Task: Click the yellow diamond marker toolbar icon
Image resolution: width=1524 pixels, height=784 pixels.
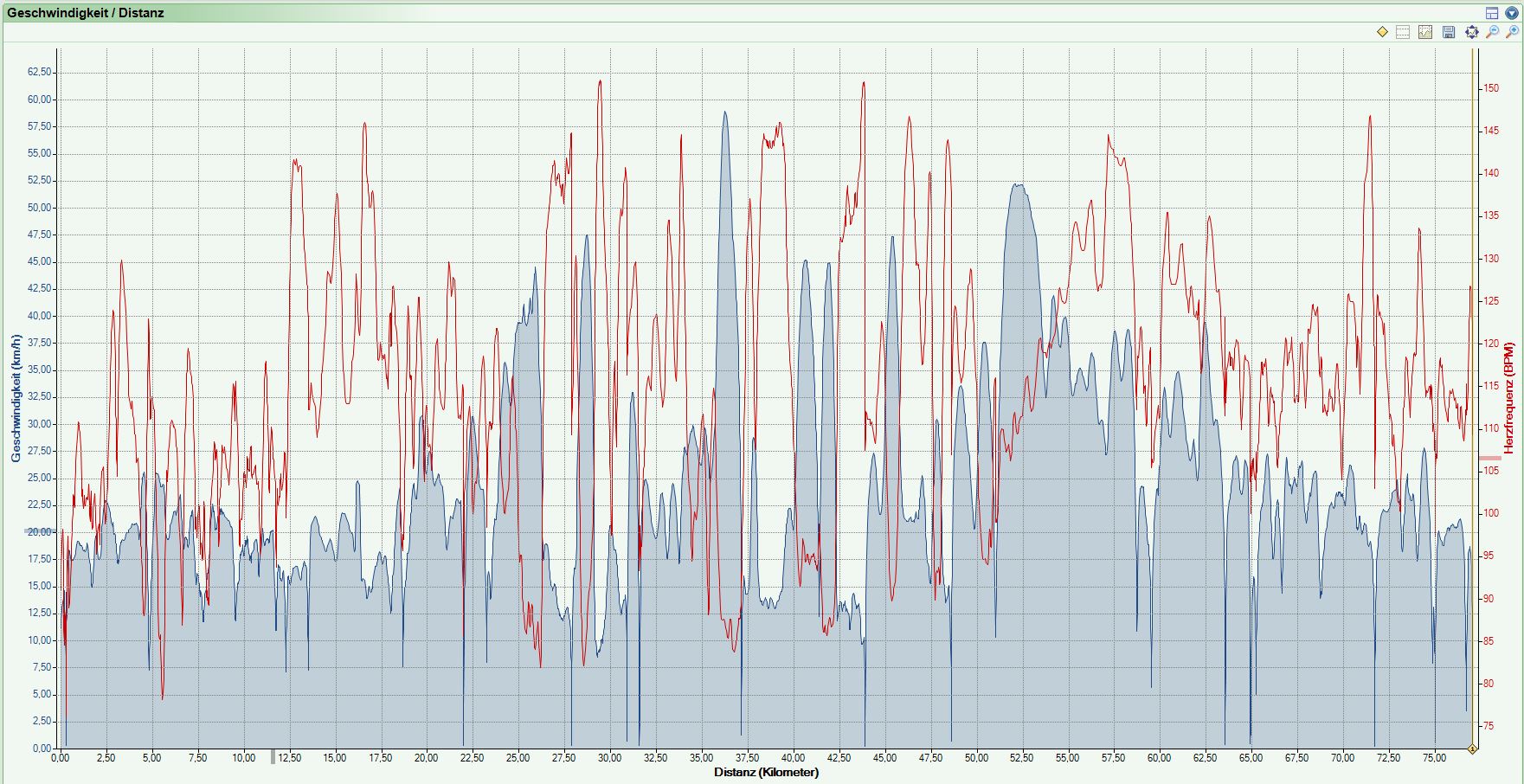Action: (1382, 32)
